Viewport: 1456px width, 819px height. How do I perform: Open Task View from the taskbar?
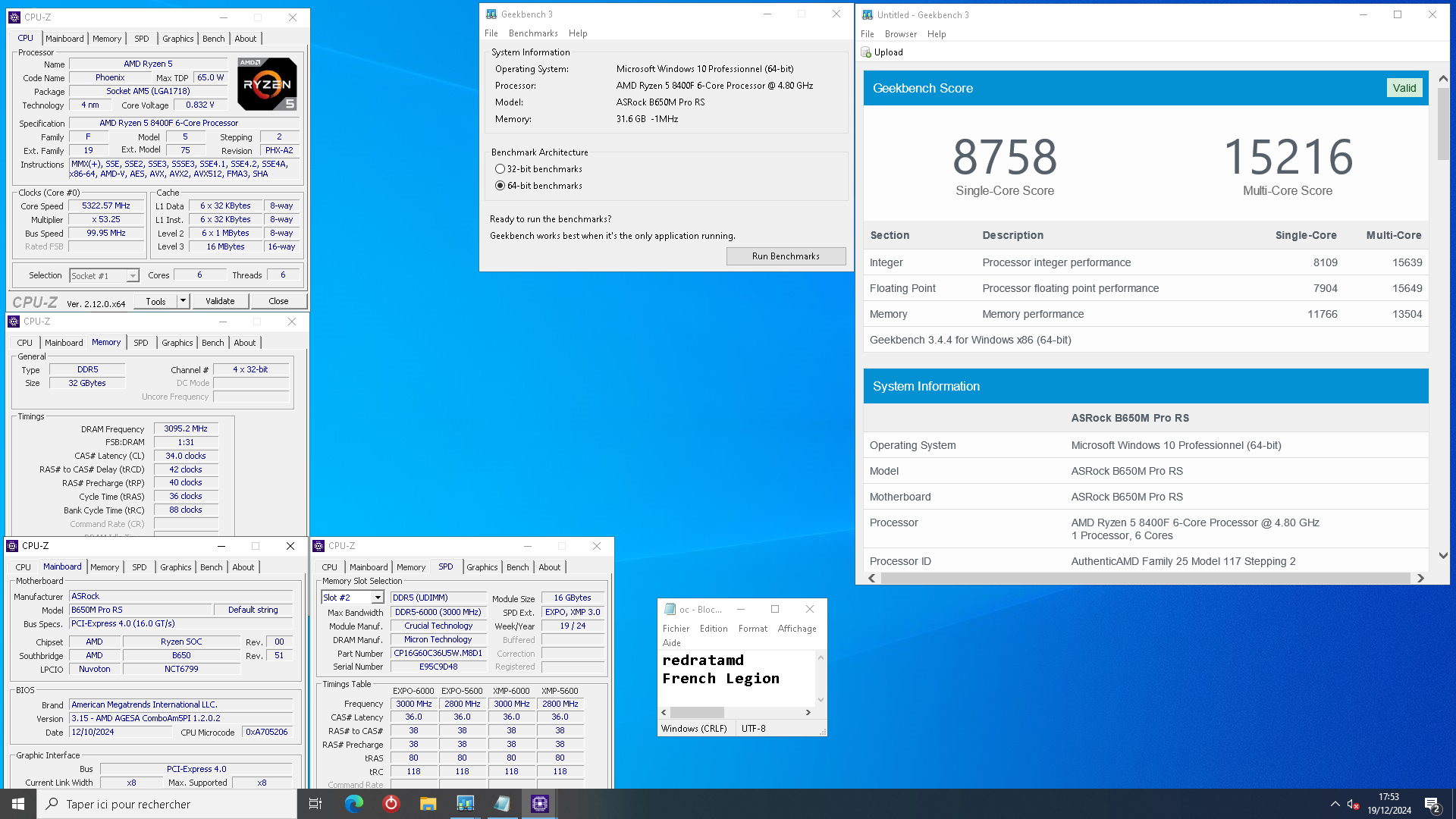315,804
